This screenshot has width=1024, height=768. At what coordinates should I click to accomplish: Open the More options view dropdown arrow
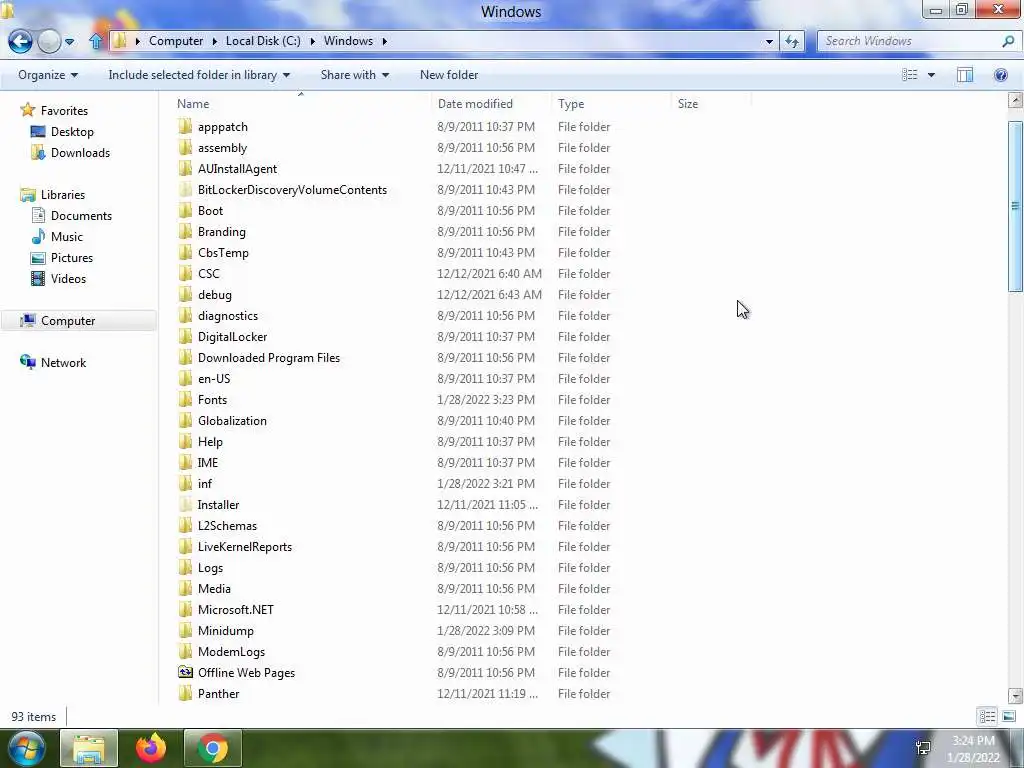(931, 75)
